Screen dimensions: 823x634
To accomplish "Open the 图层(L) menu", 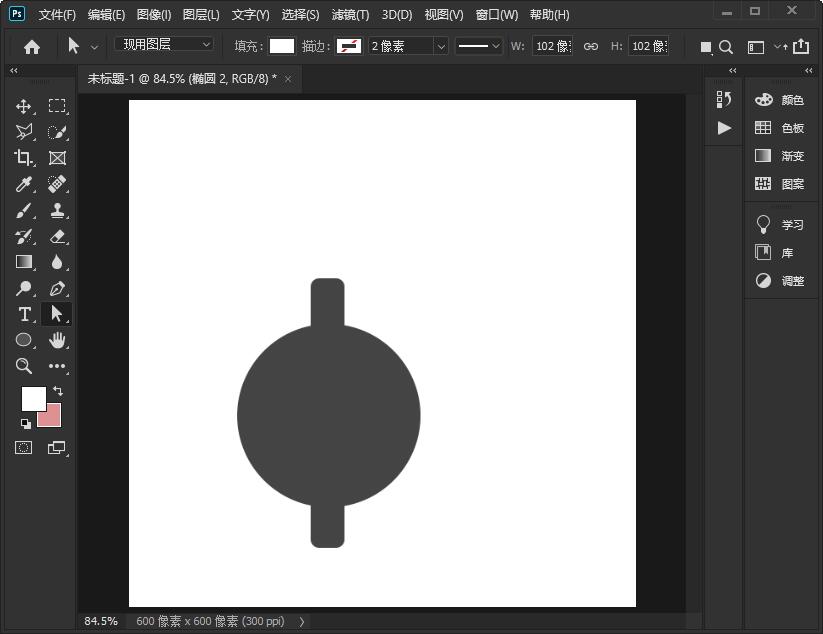I will coord(201,15).
